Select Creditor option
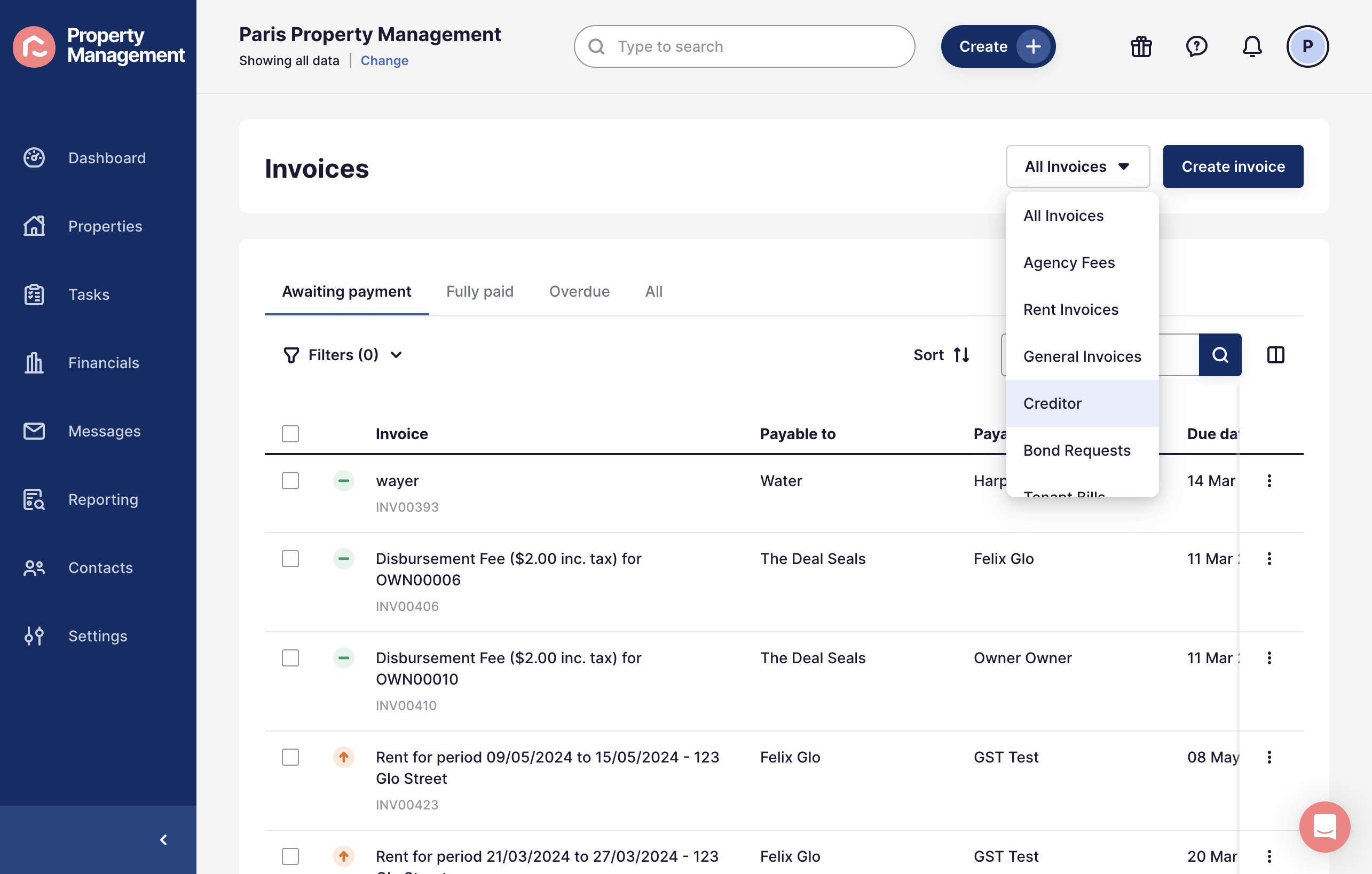The image size is (1372, 874). click(1082, 403)
